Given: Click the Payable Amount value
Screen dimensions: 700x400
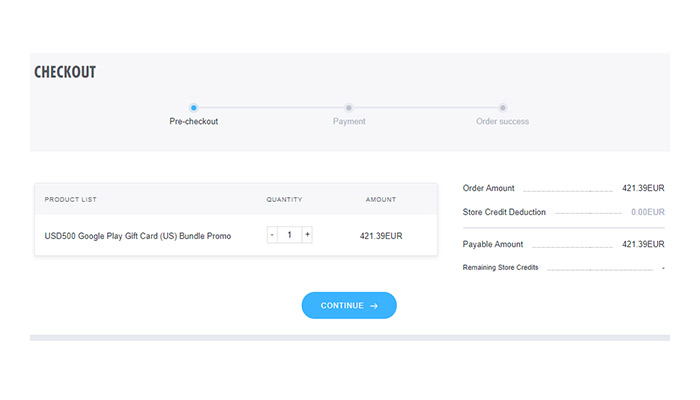Looking at the screenshot, I should [x=643, y=244].
